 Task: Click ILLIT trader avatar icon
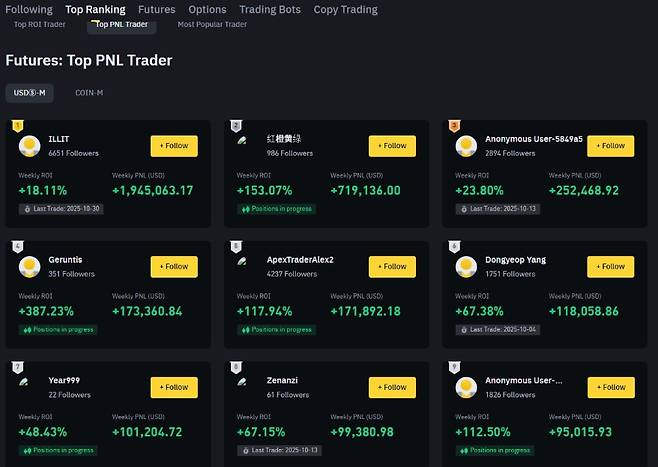pyautogui.click(x=30, y=146)
